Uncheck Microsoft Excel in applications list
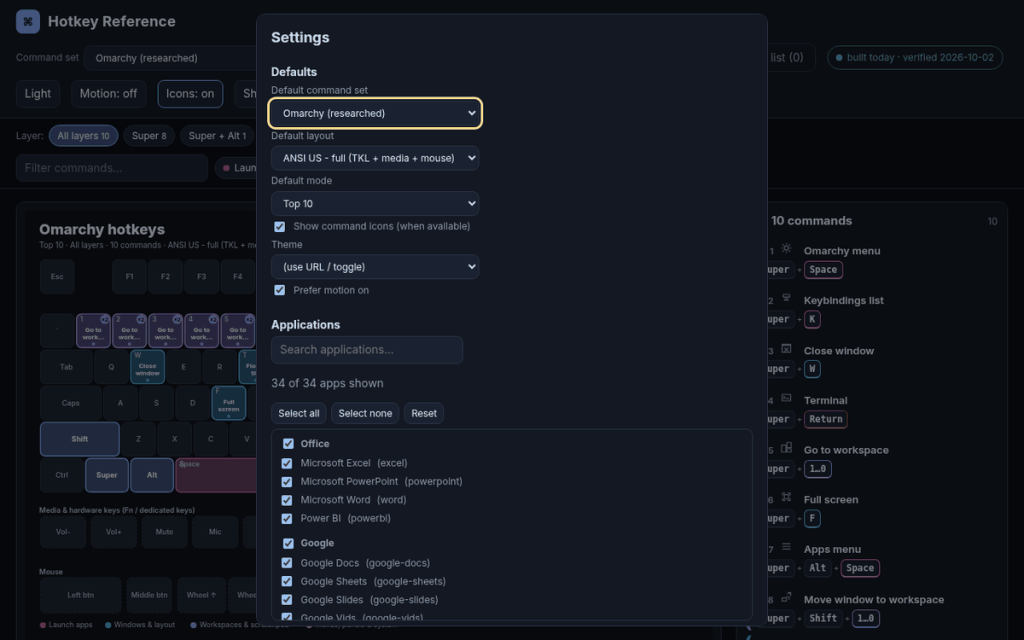1024x640 pixels. coord(287,464)
